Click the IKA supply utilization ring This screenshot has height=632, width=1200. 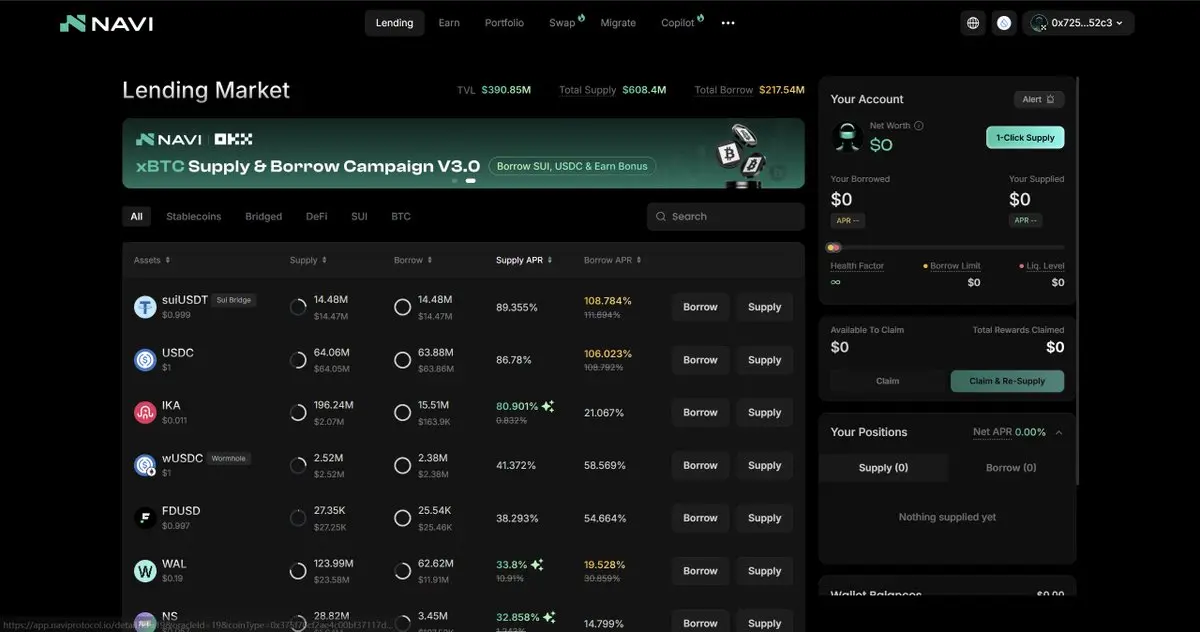tap(298, 412)
